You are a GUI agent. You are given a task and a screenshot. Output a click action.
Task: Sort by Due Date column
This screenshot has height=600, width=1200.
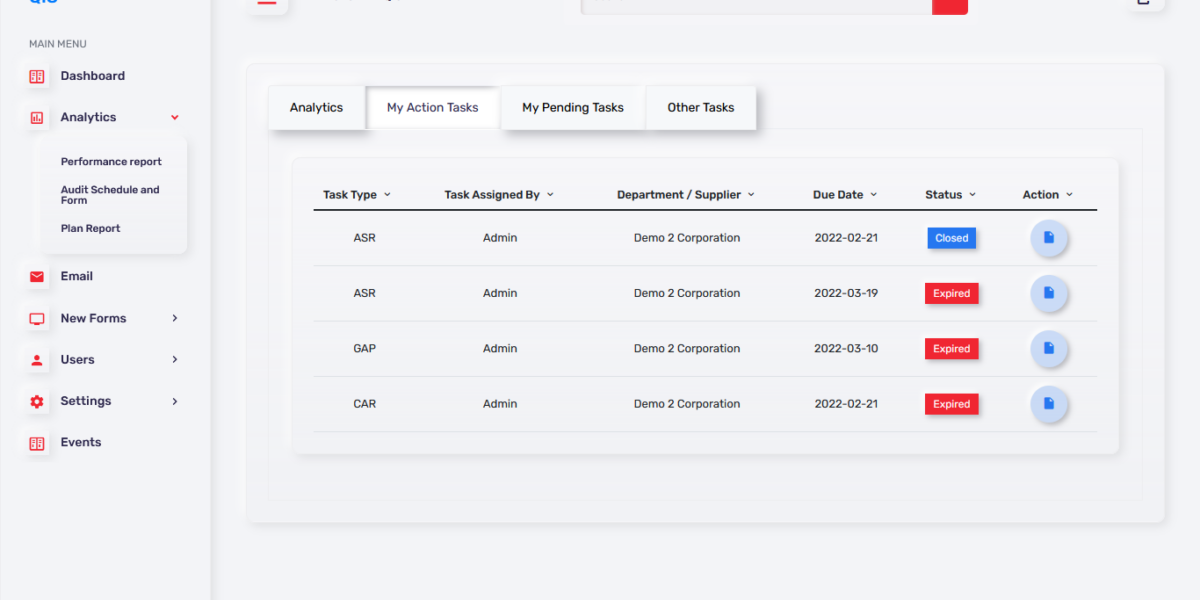click(844, 195)
